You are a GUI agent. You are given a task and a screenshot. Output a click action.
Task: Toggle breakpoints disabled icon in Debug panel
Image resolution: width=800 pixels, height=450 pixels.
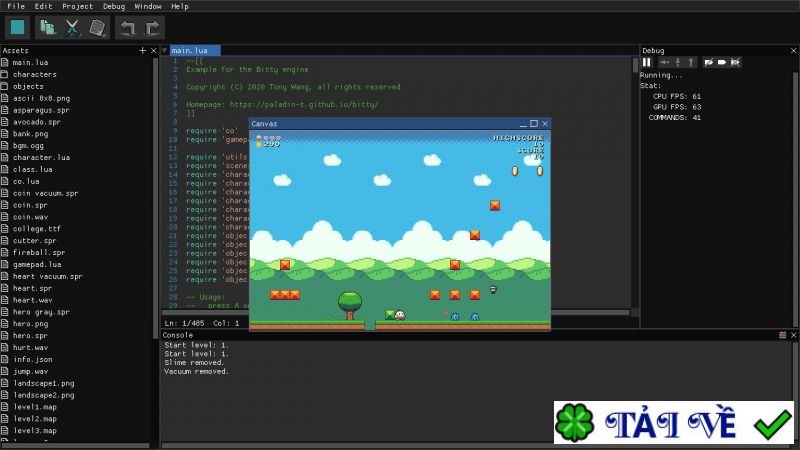709,62
